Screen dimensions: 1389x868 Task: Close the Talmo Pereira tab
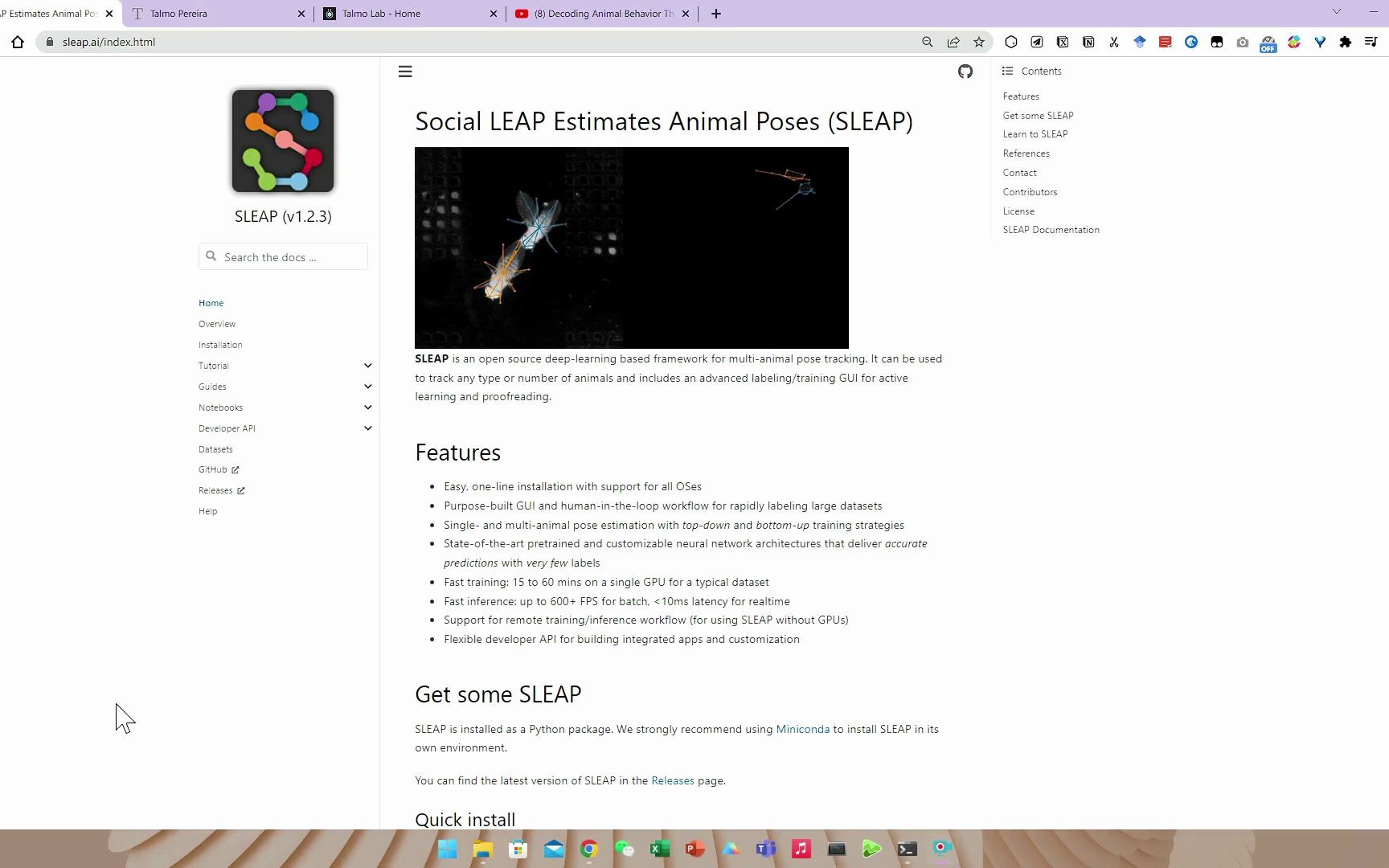point(301,14)
